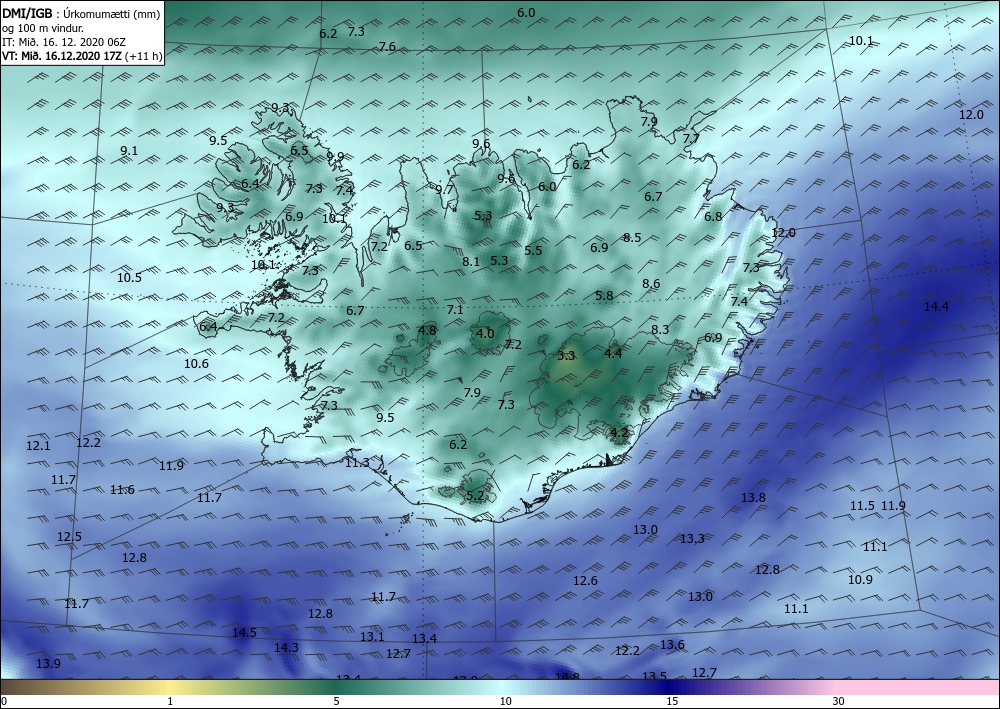Click the map value "5.5"
This screenshot has width=1000, height=709.
click(x=533, y=250)
